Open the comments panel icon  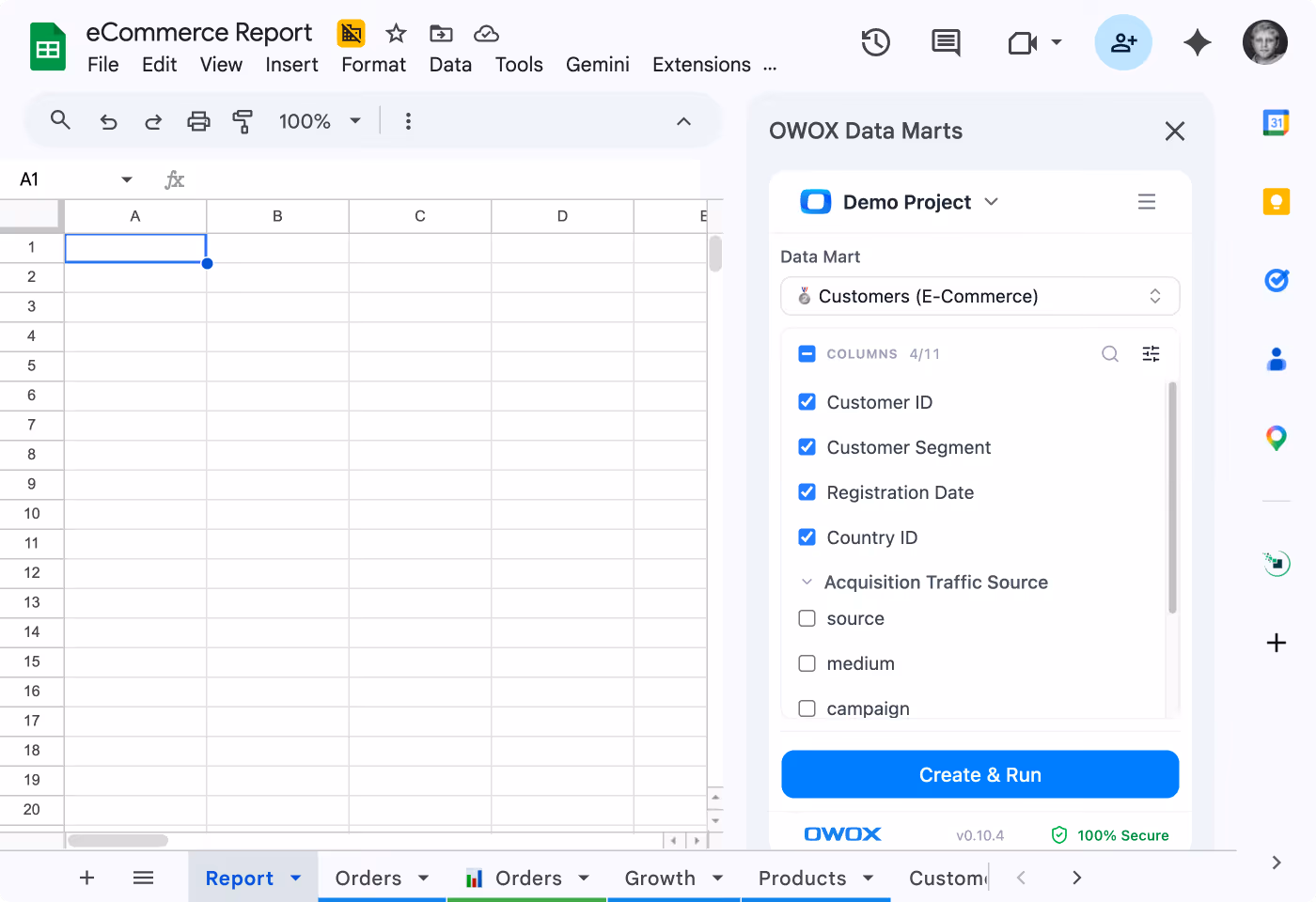pyautogui.click(x=946, y=42)
